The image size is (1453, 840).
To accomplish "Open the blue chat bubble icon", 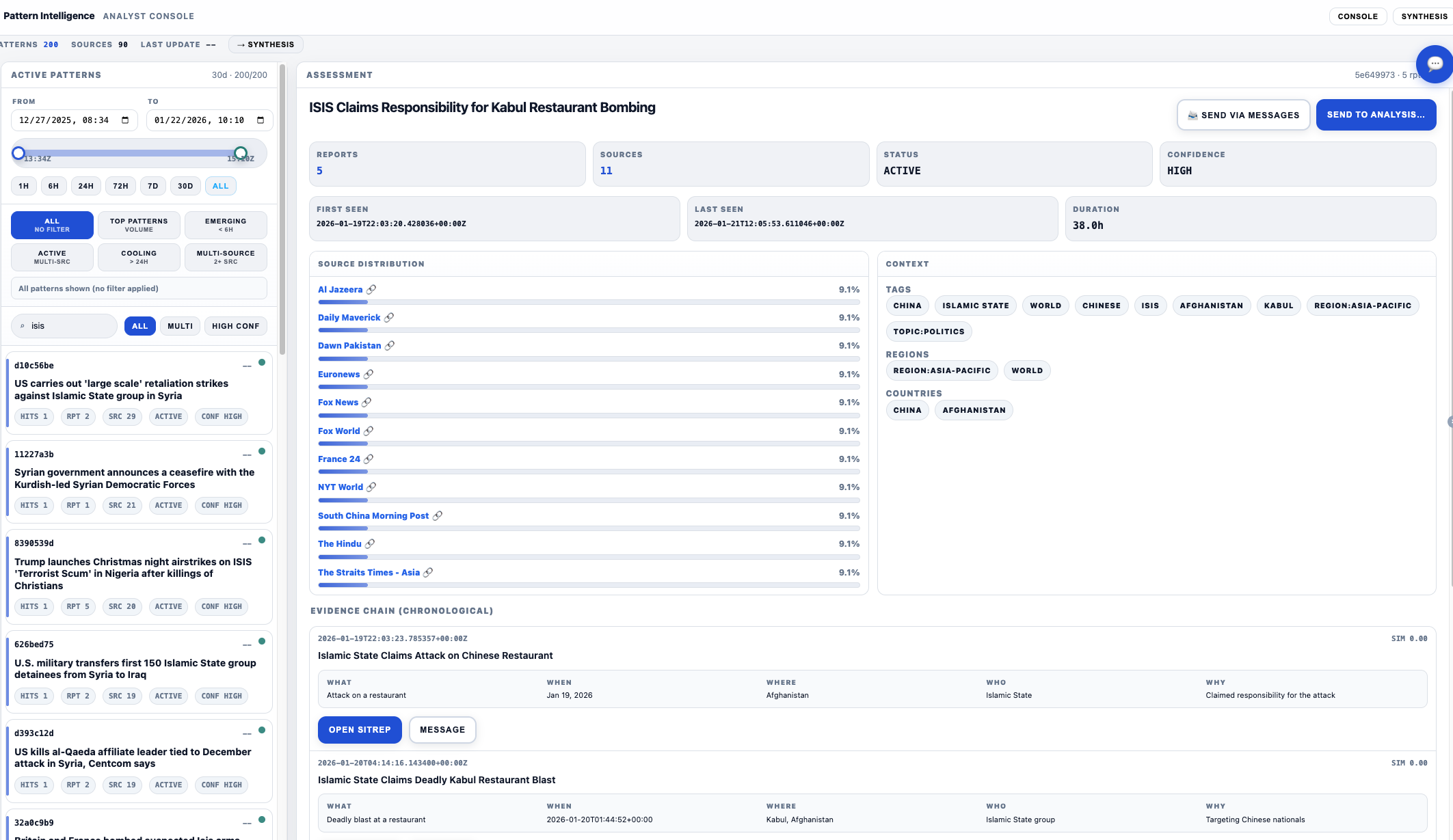I will 1435,64.
